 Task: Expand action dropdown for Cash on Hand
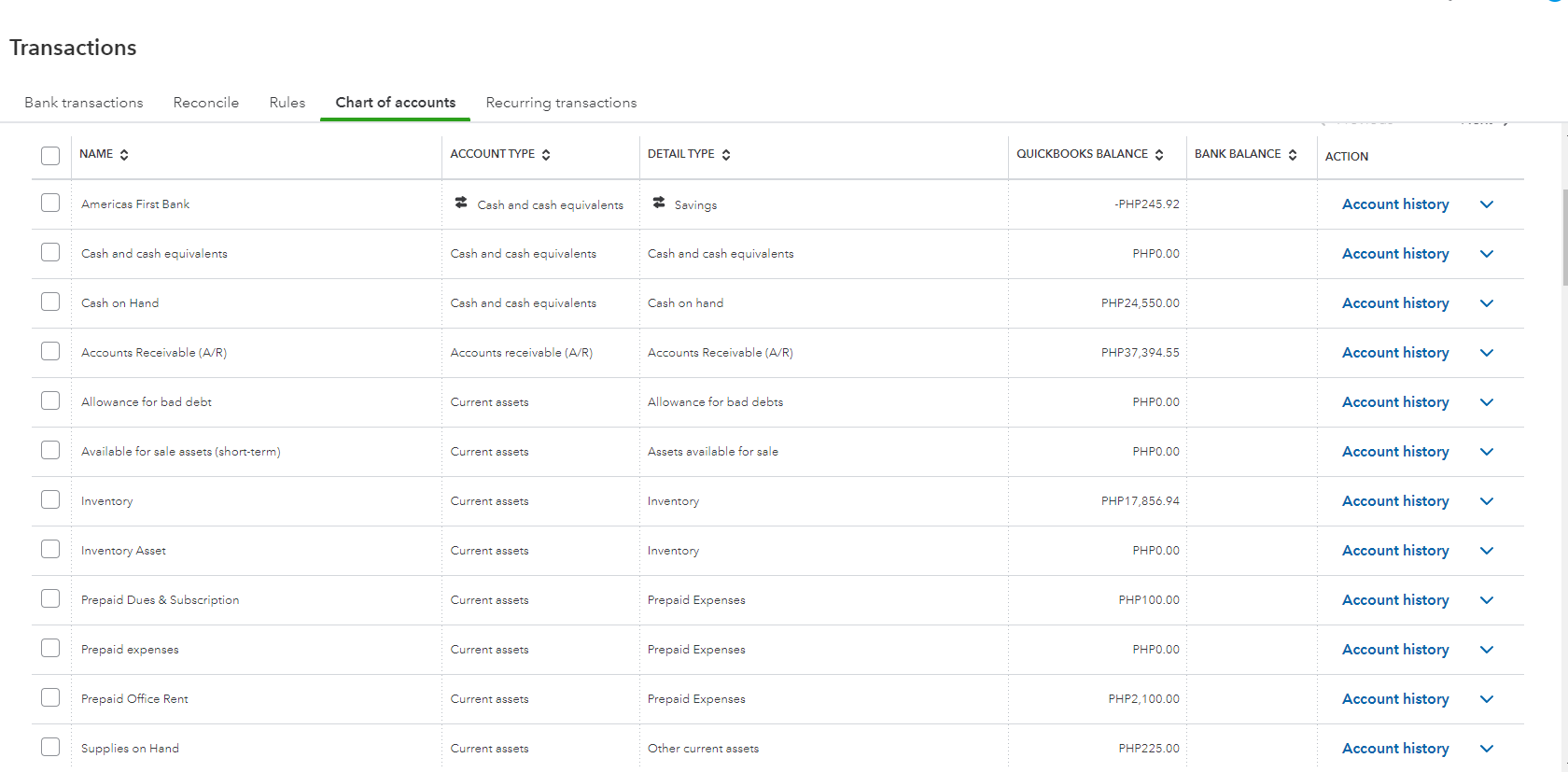click(1487, 303)
